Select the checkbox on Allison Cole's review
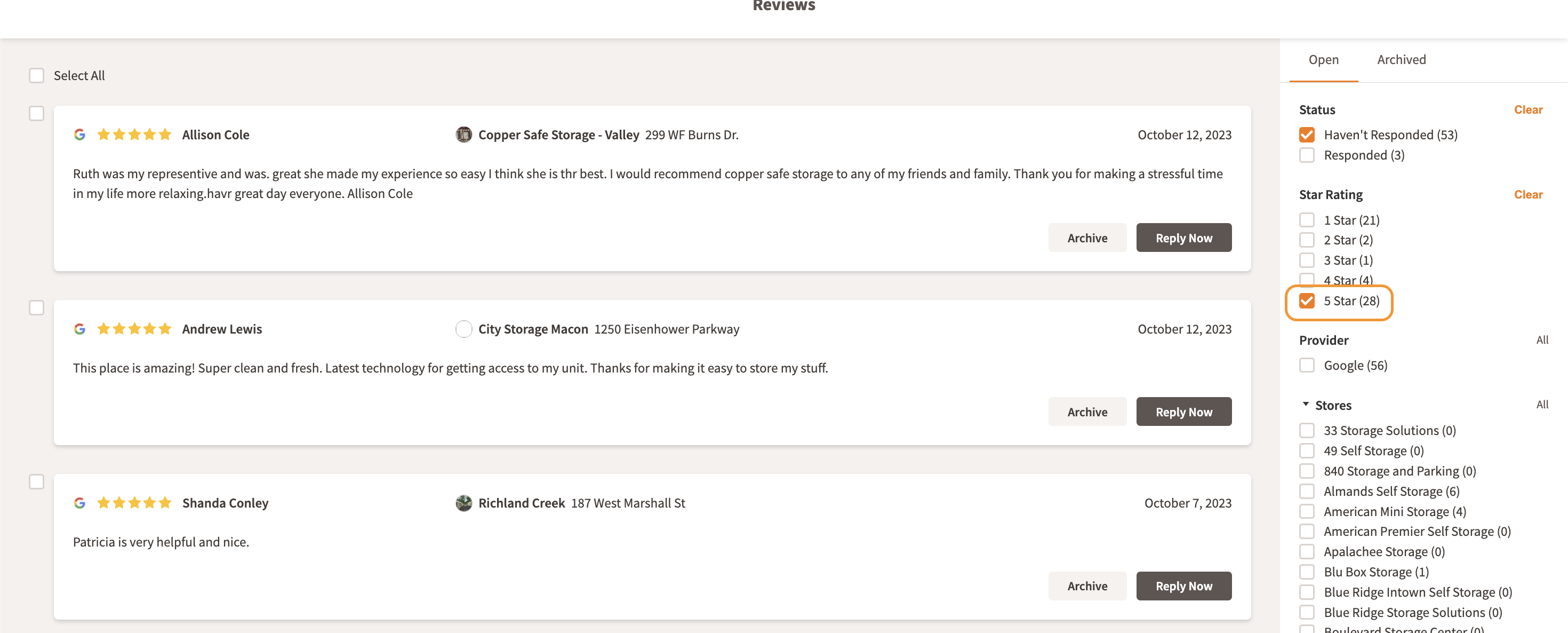 (x=36, y=113)
